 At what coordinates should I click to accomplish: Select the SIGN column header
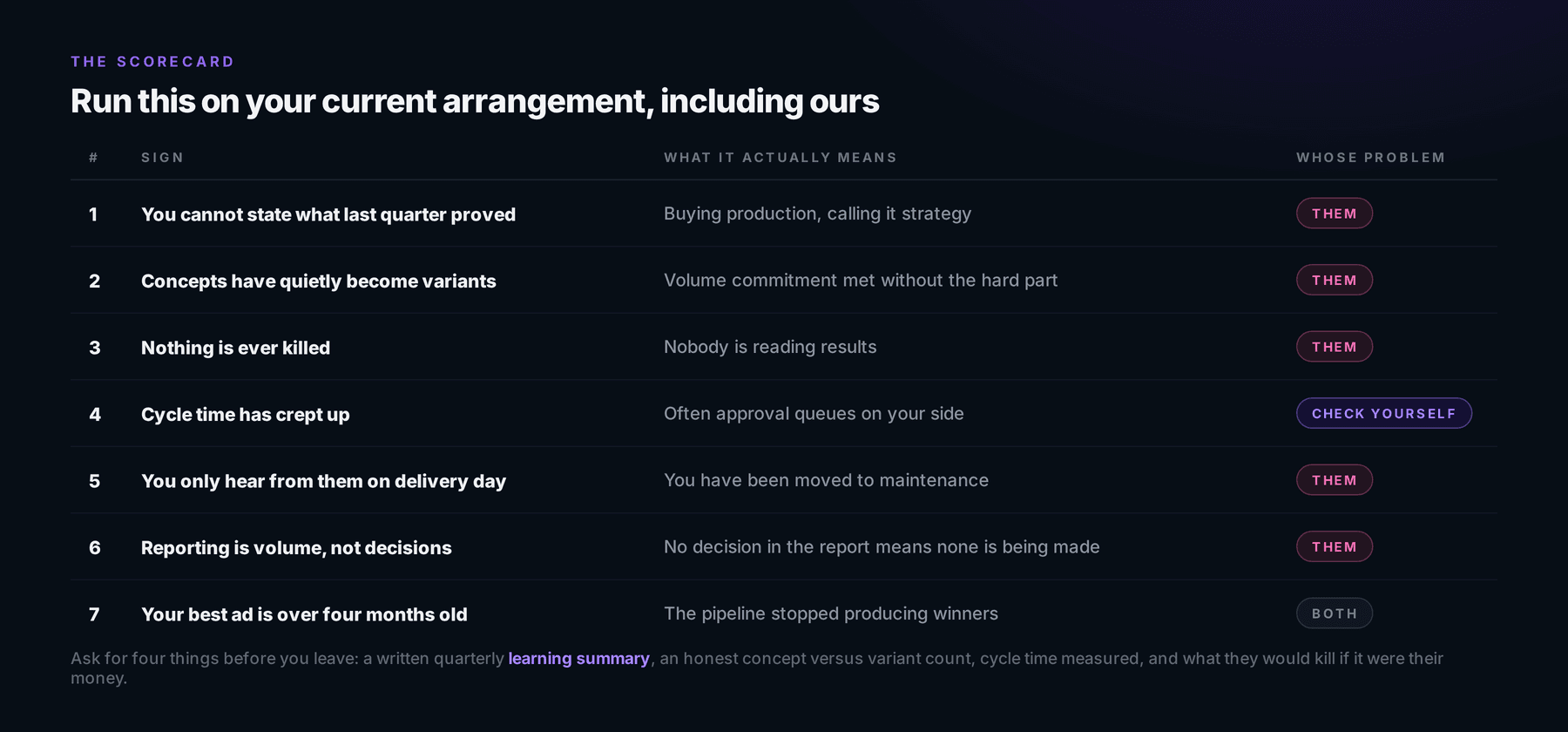162,158
